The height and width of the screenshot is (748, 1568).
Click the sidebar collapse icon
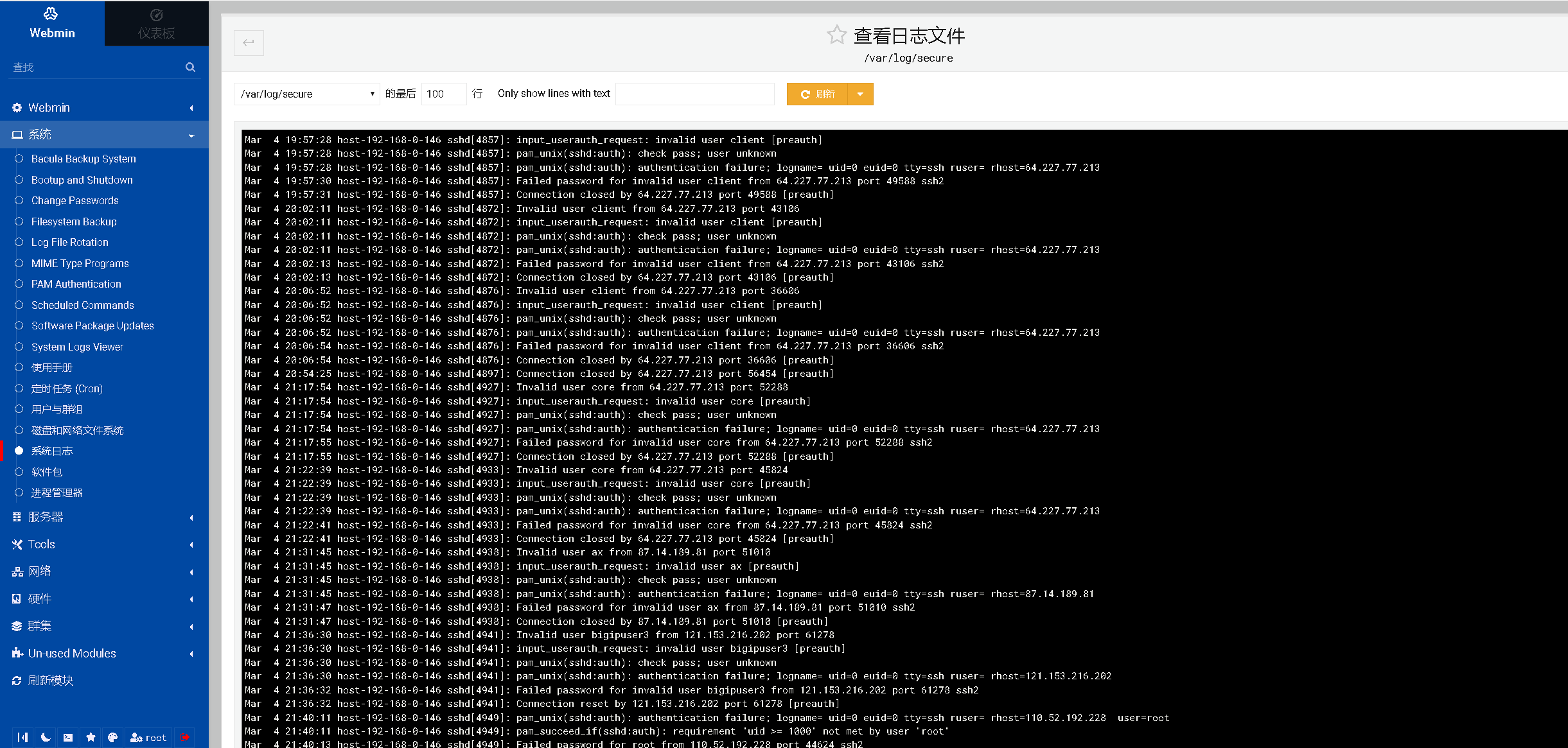22,737
